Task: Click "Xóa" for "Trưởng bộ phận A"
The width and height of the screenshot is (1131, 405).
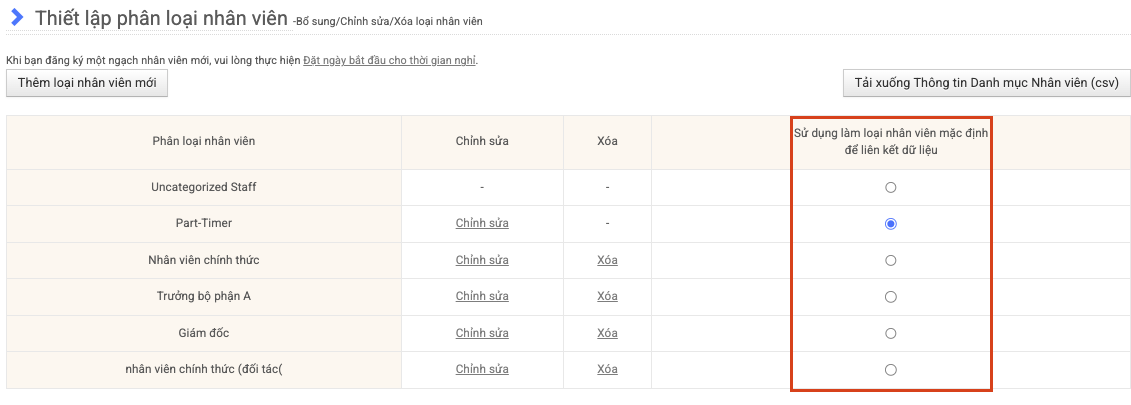Action: click(x=607, y=296)
